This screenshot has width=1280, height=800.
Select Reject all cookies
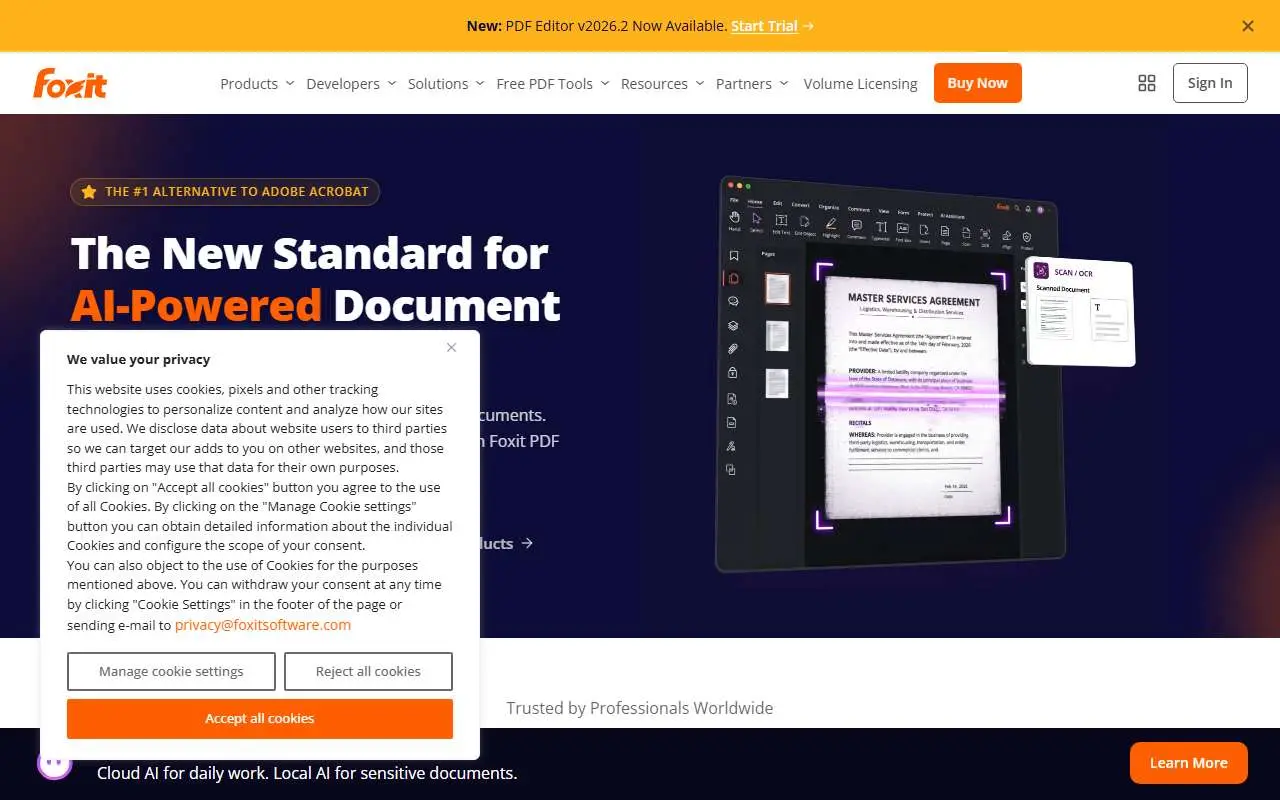pos(368,671)
